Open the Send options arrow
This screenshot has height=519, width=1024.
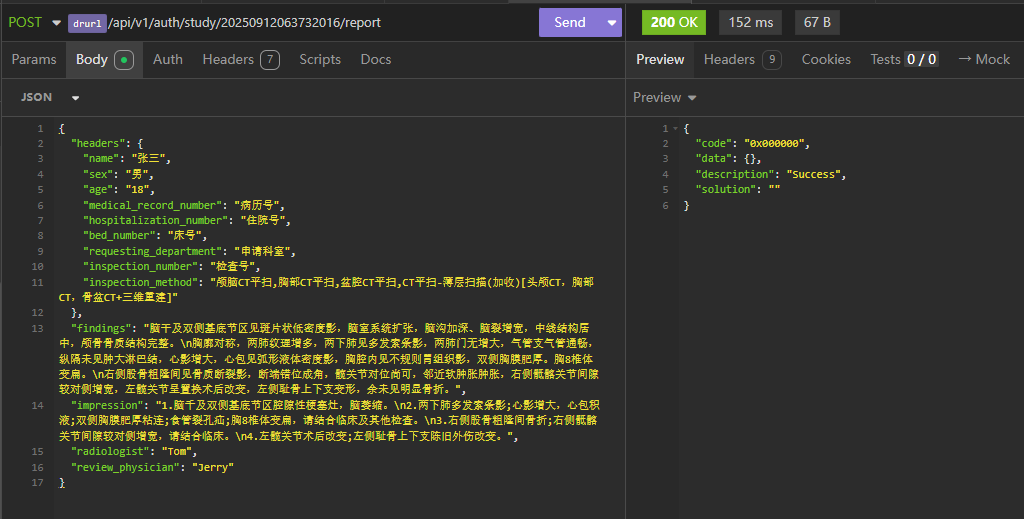pyautogui.click(x=612, y=22)
